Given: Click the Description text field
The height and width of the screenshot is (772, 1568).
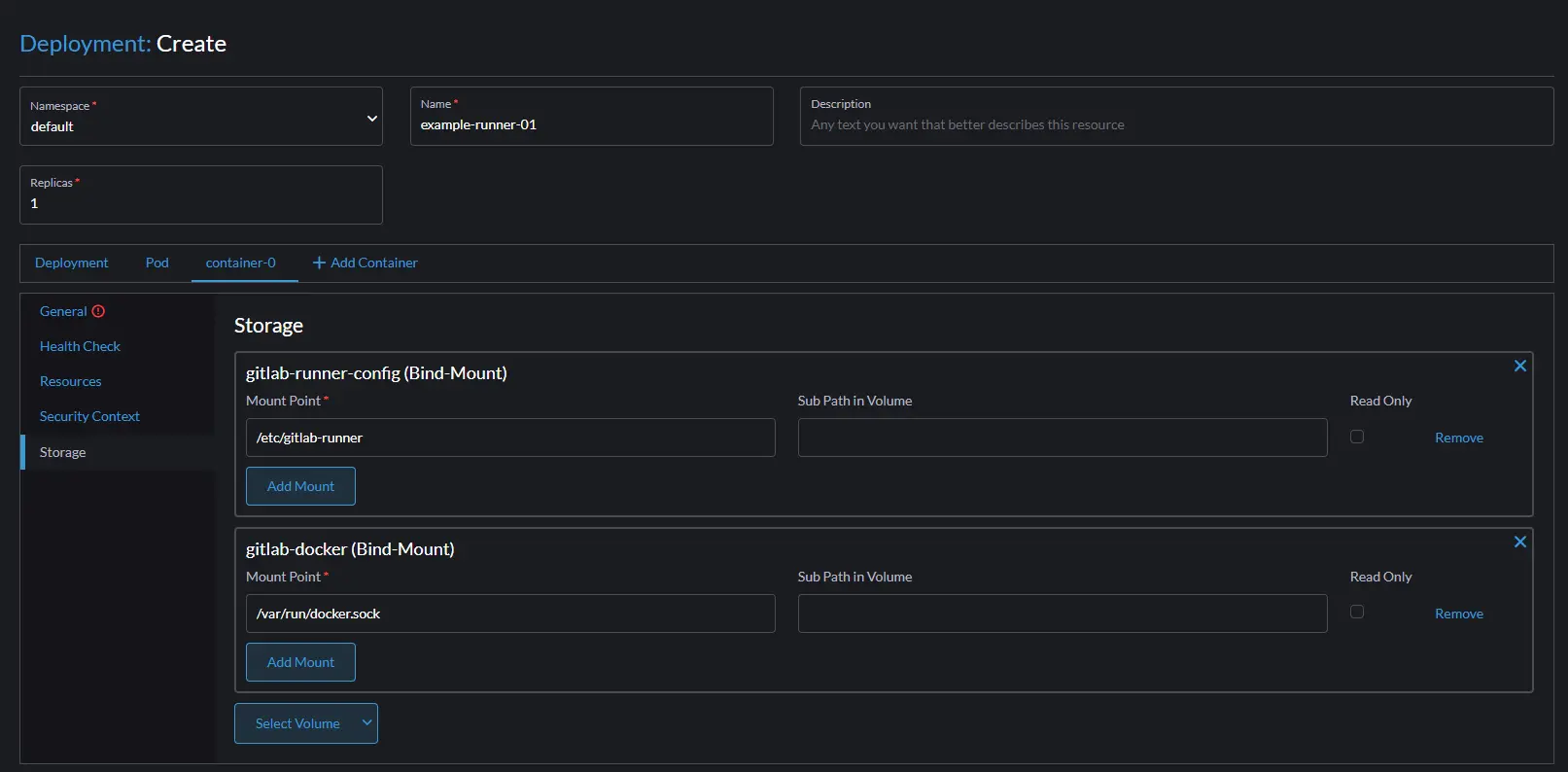Looking at the screenshot, I should click(1176, 124).
